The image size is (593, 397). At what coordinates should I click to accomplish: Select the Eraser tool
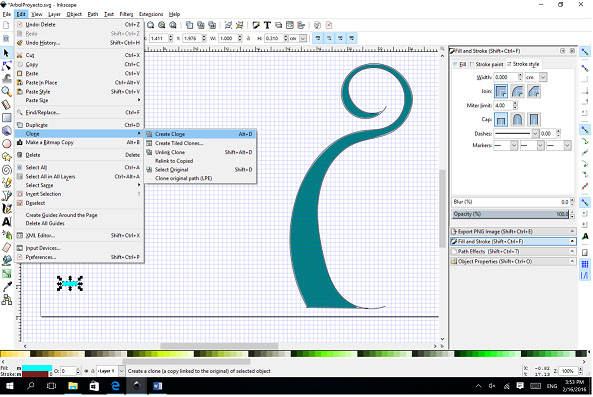click(x=6, y=247)
